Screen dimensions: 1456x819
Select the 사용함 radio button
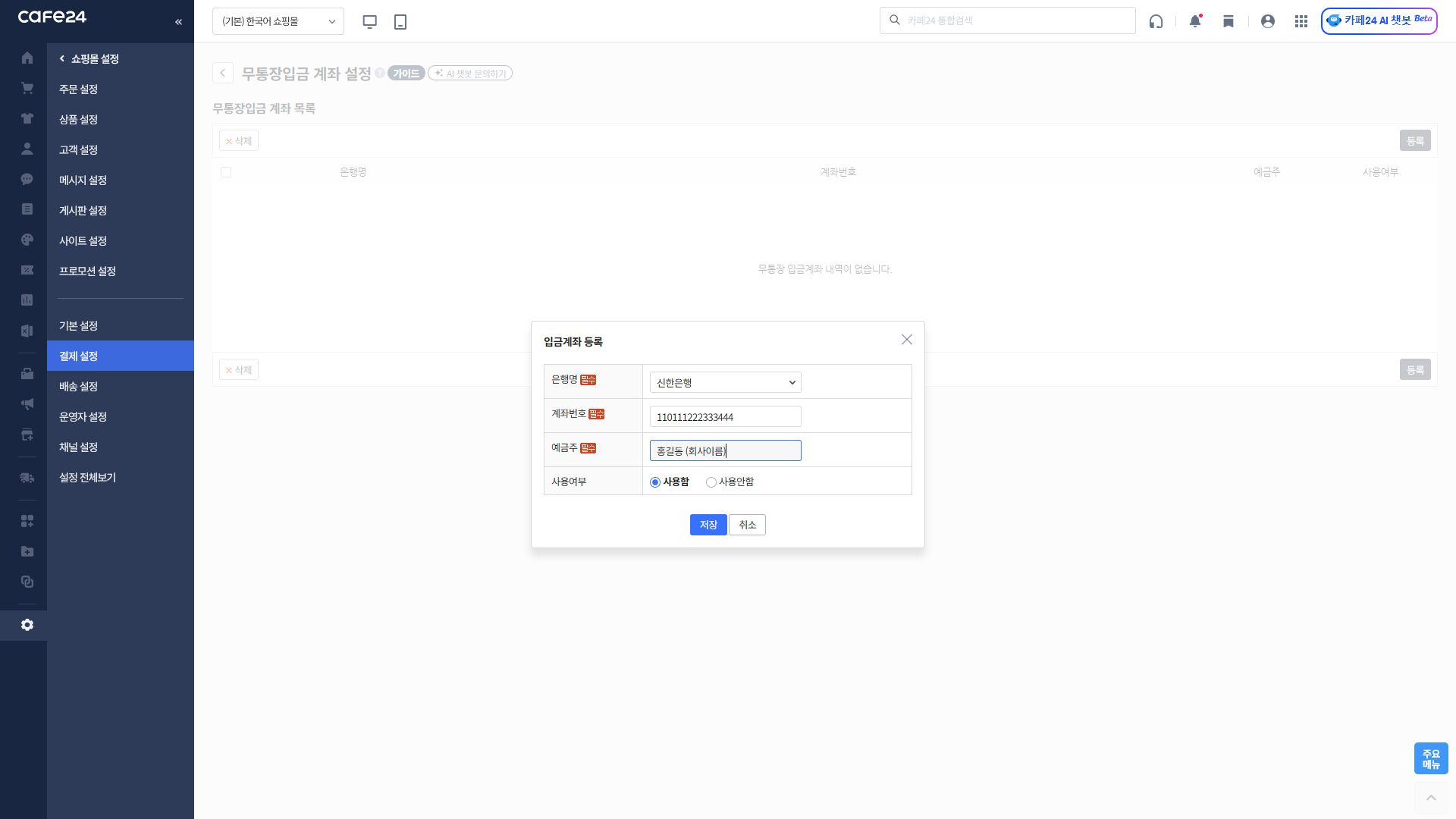[655, 482]
